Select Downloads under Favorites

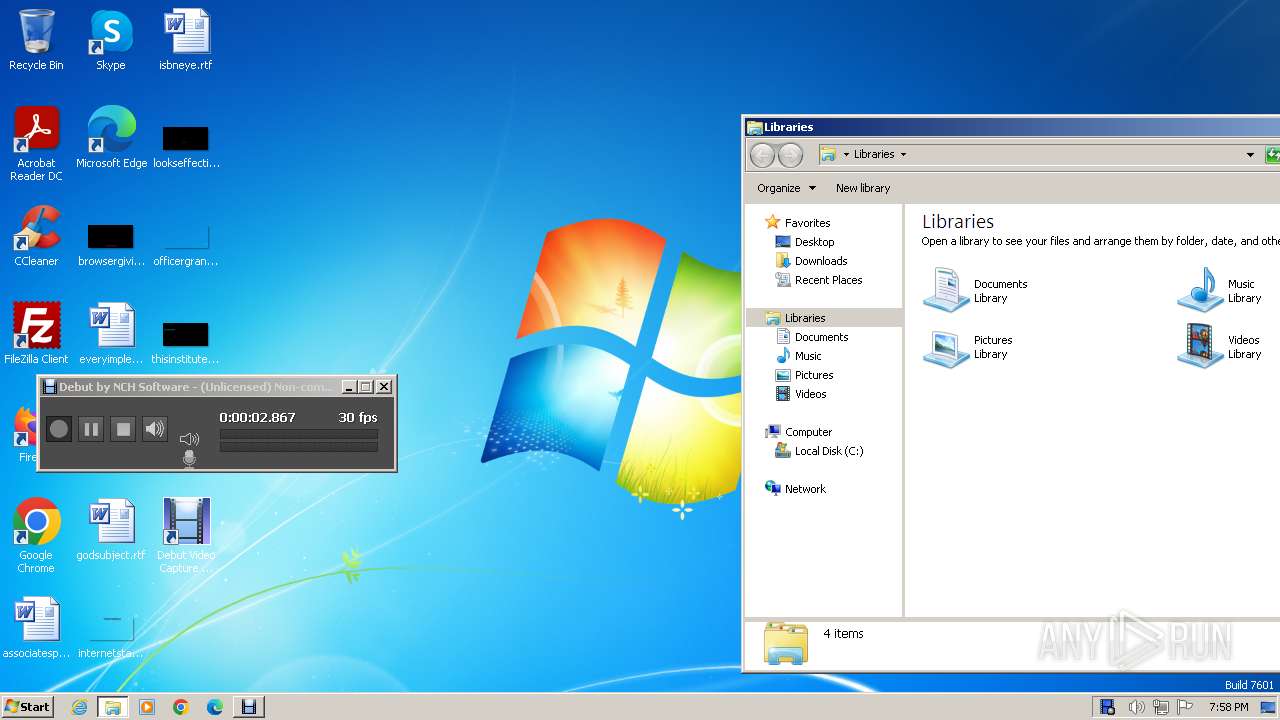pyautogui.click(x=812, y=261)
